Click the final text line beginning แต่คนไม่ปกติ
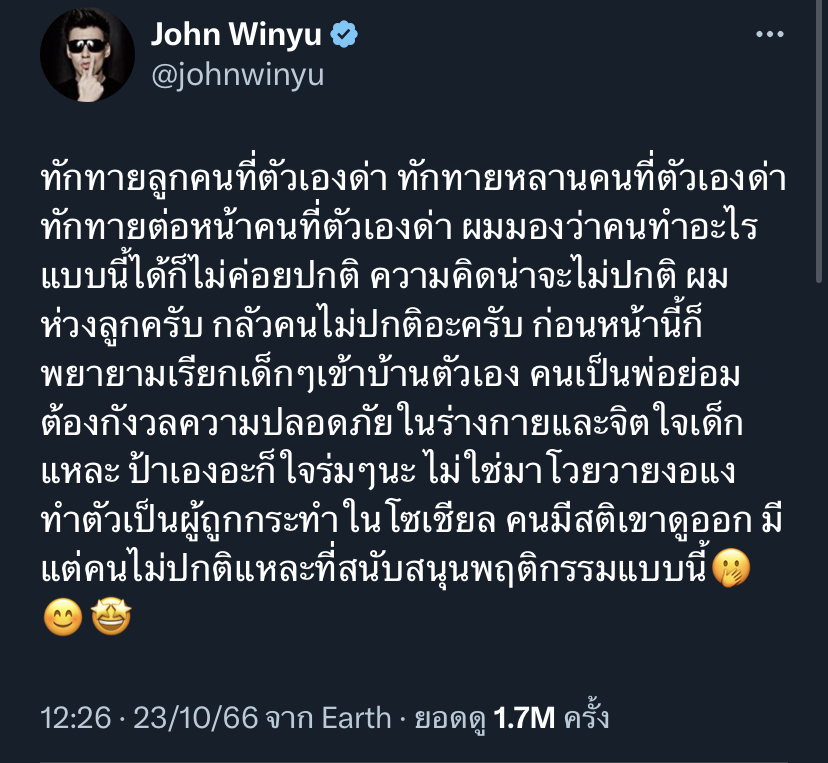Screen dimensions: 828x763 (374, 569)
